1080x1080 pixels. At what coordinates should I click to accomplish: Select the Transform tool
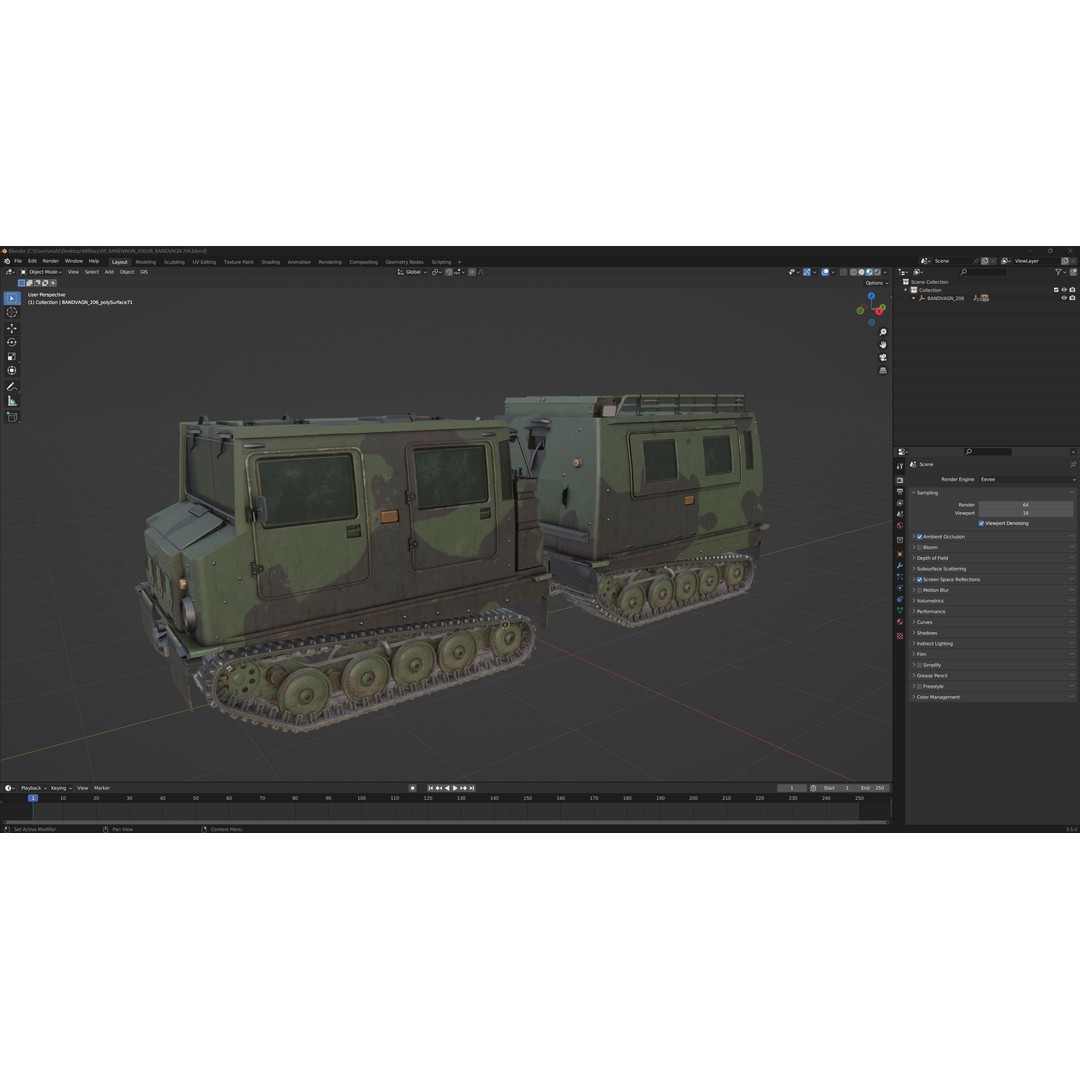point(12,371)
